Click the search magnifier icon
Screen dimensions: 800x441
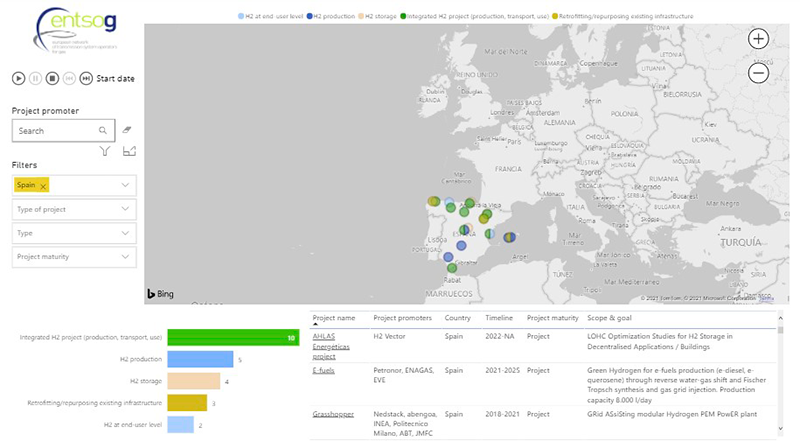click(x=103, y=130)
